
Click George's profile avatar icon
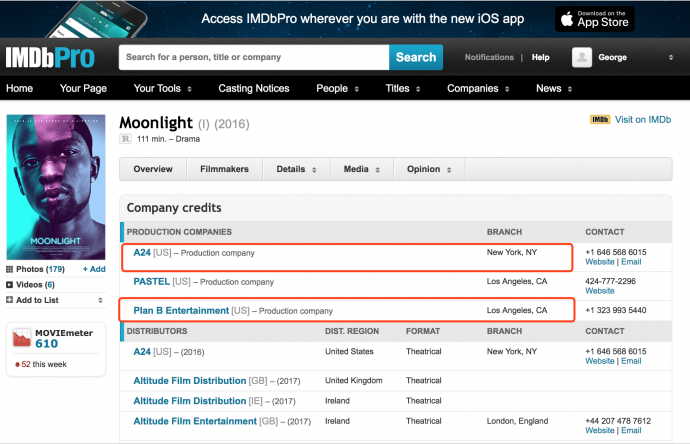click(x=581, y=58)
